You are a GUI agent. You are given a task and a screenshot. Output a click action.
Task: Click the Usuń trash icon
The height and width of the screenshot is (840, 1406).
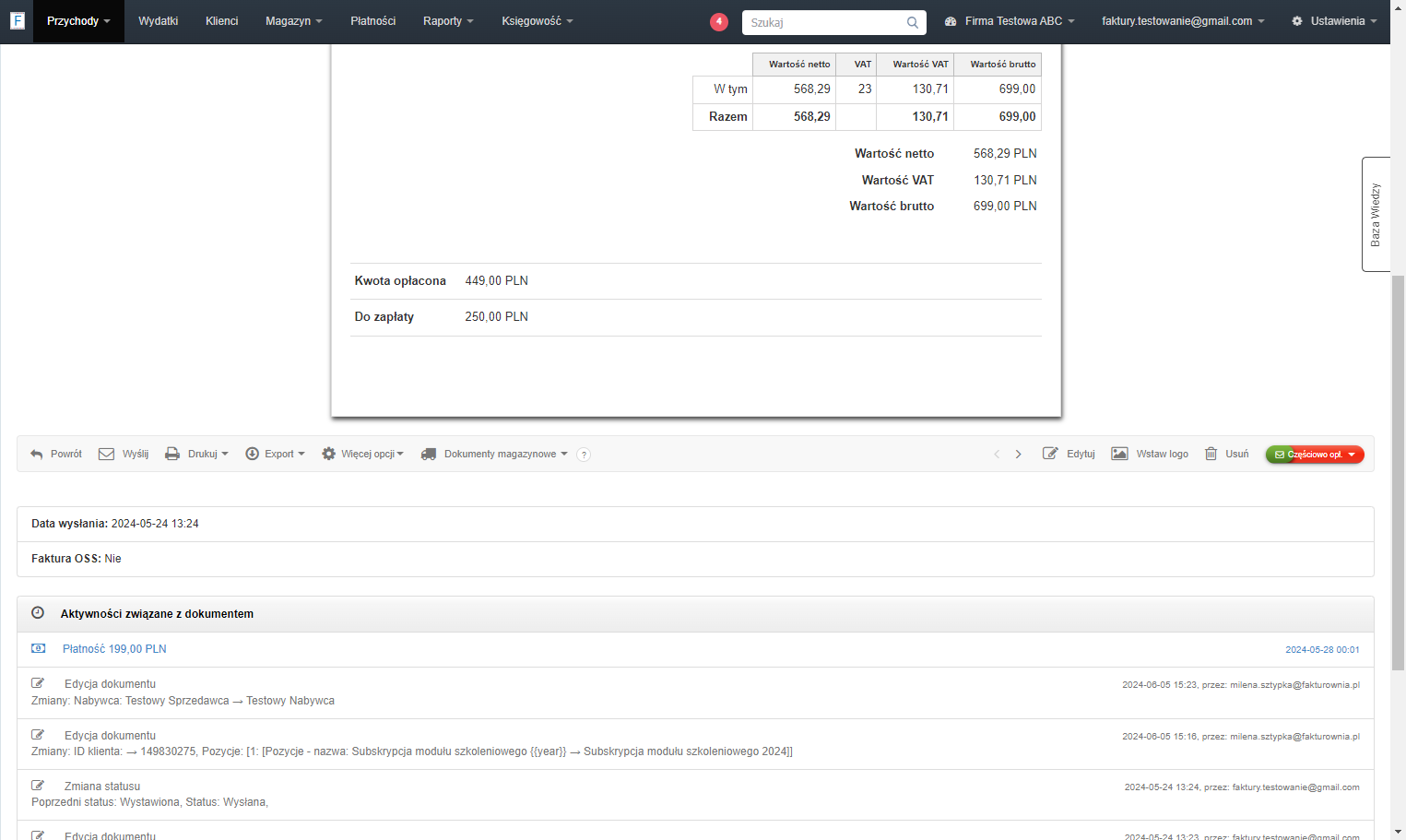(x=1211, y=454)
